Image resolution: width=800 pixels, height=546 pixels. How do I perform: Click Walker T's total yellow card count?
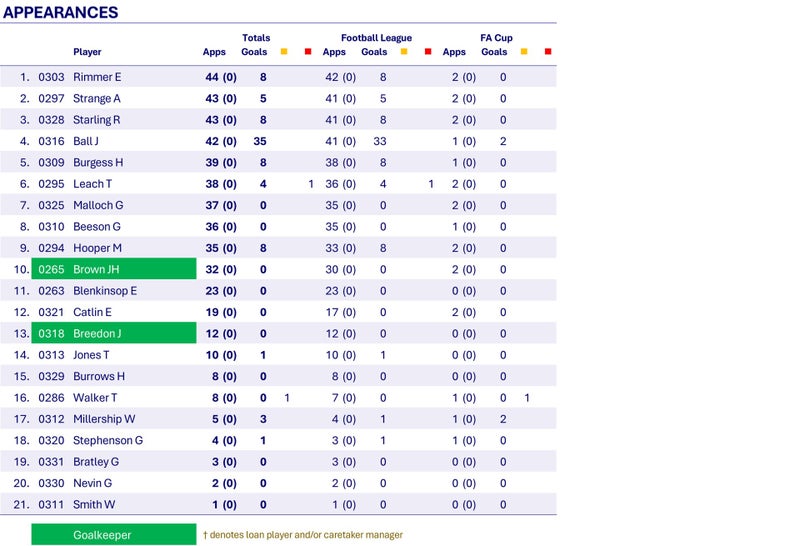coord(287,398)
